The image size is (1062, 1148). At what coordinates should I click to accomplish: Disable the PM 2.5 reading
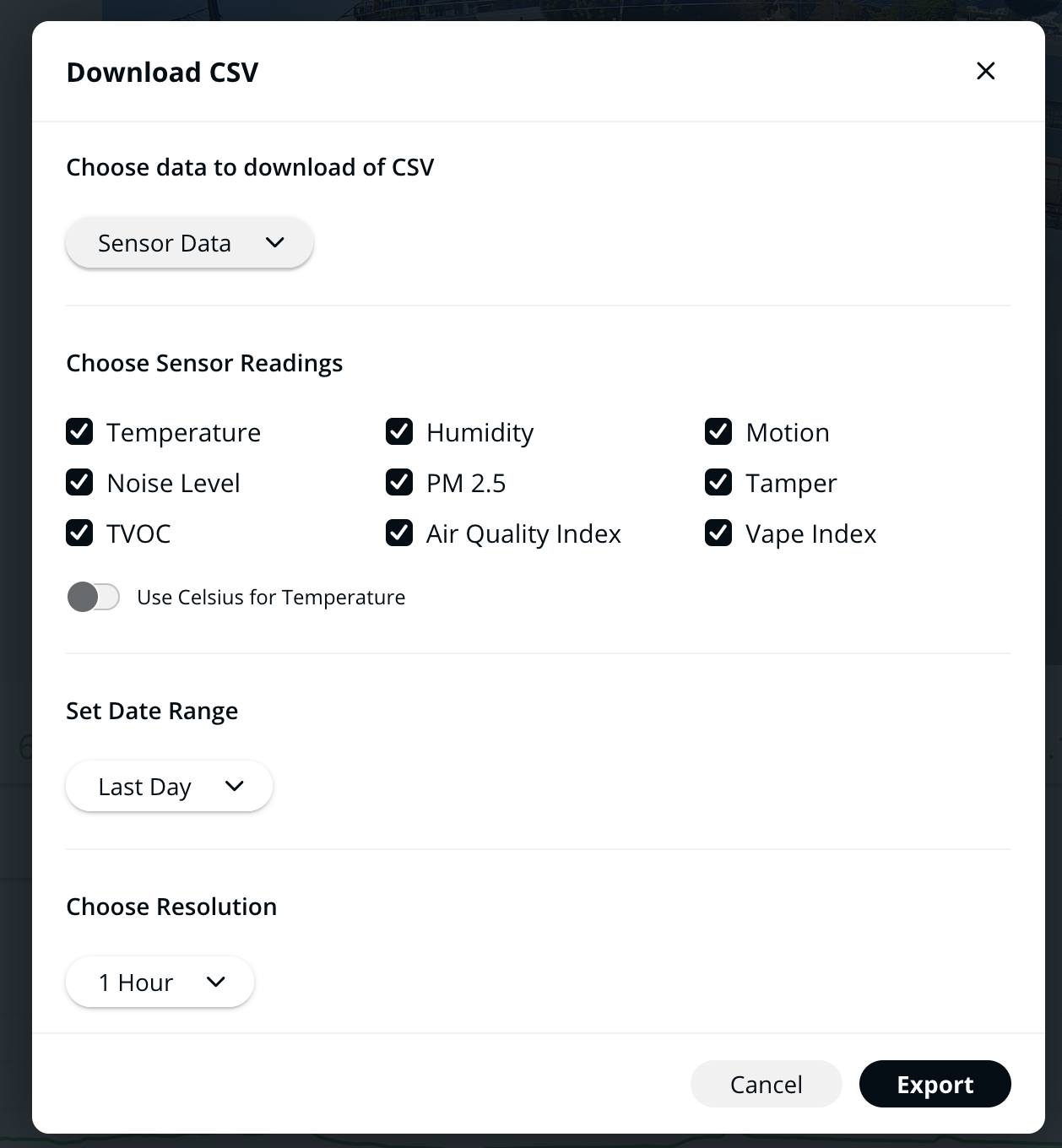(399, 482)
